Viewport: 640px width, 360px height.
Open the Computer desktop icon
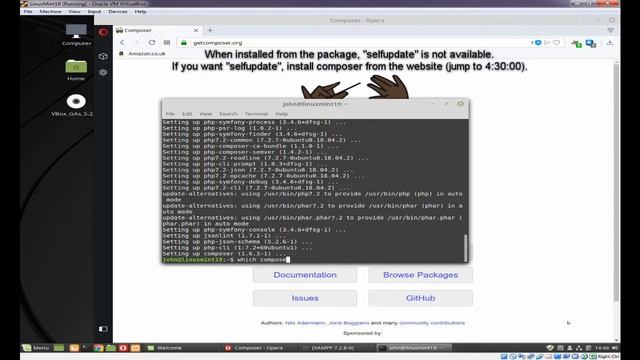(76, 35)
